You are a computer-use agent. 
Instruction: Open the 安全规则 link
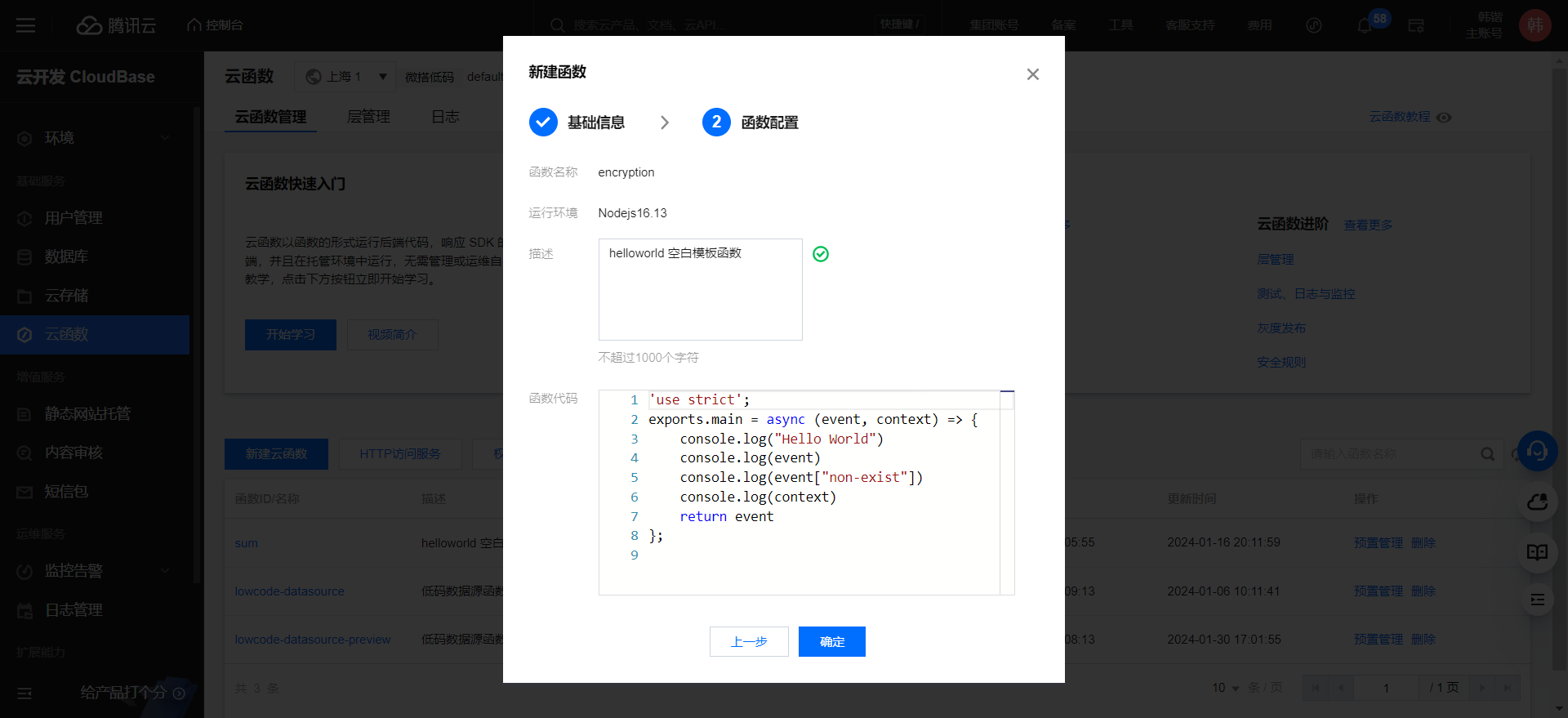[1281, 363]
